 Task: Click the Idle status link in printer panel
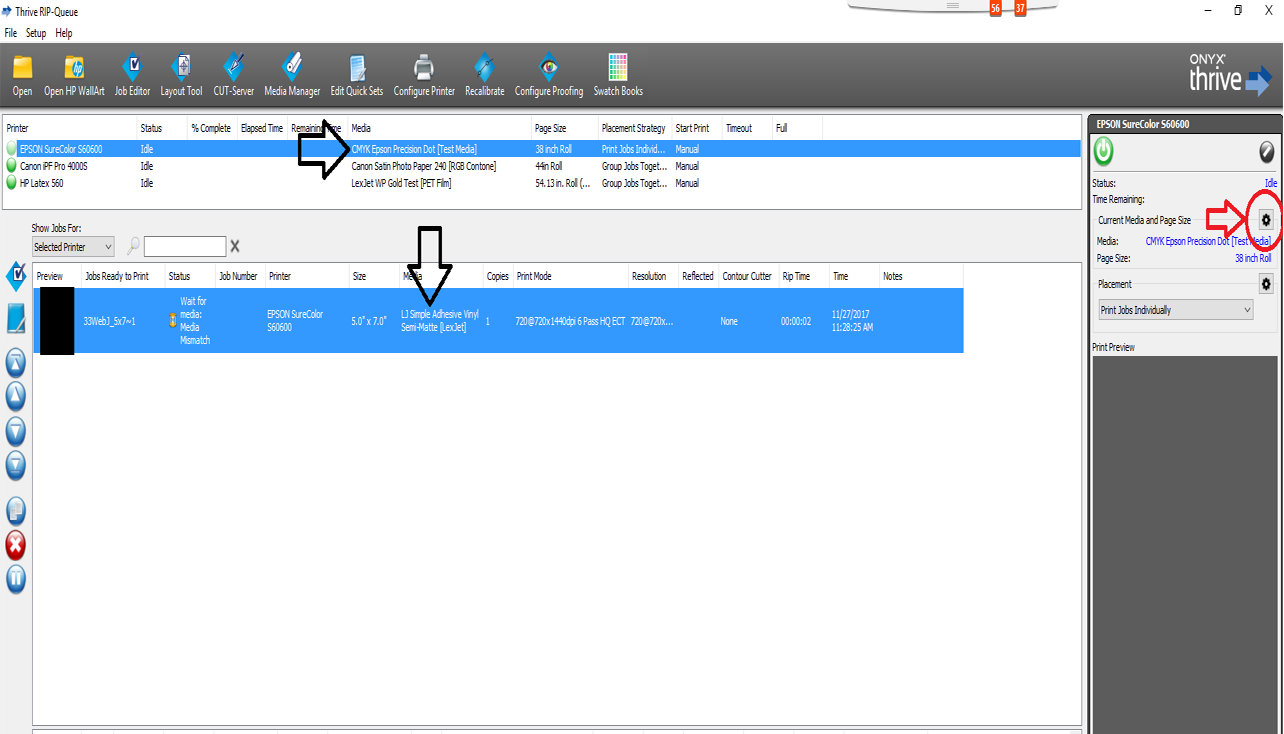point(1271,183)
